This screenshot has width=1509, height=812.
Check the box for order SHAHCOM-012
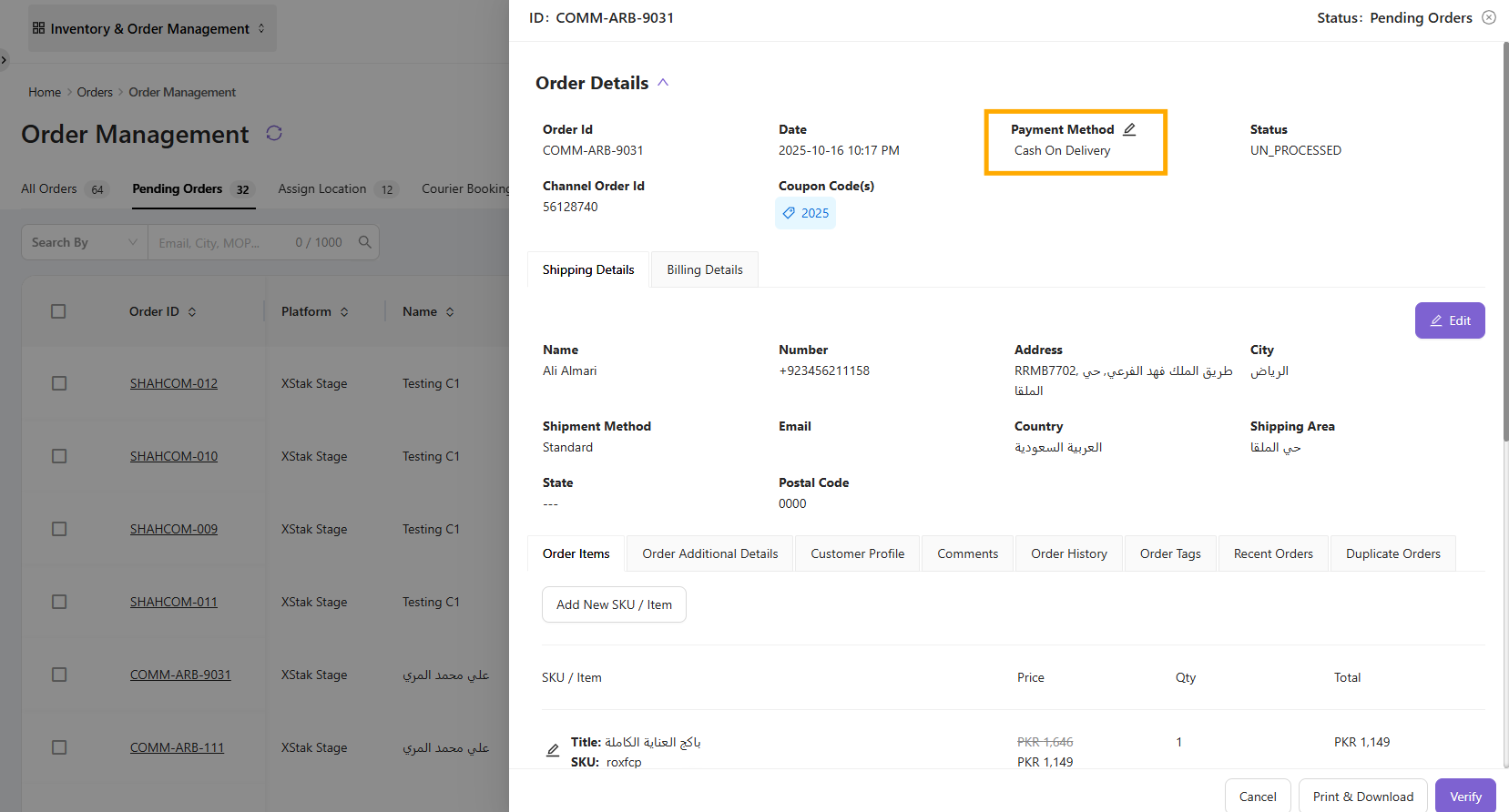[59, 383]
